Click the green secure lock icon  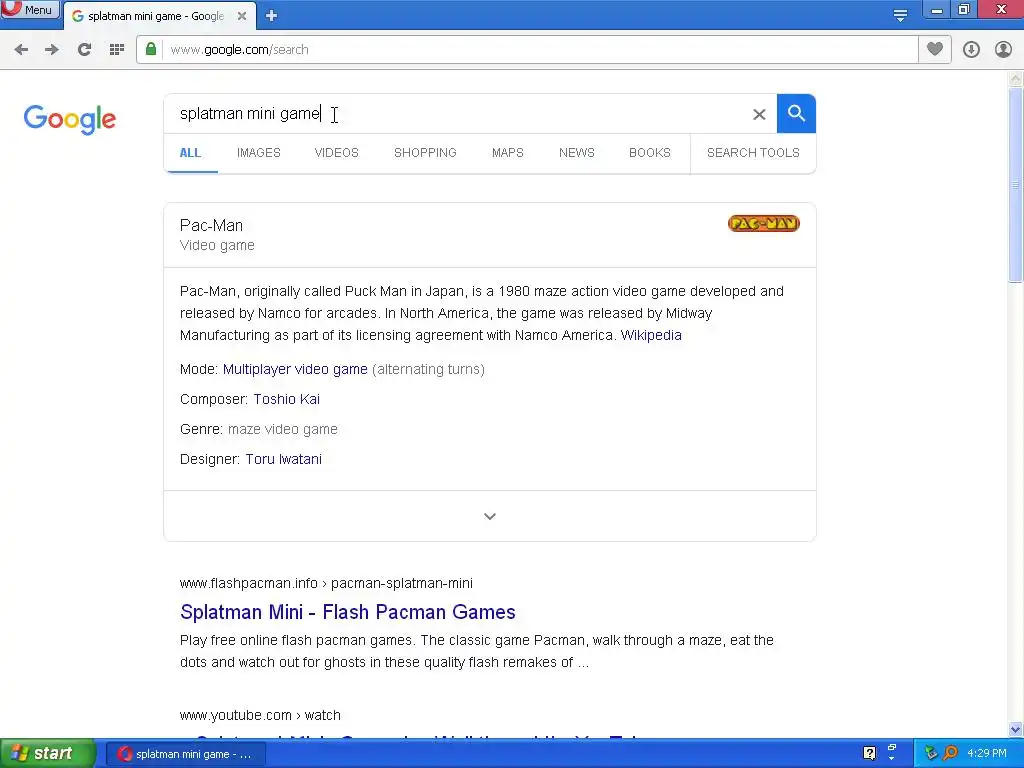[151, 49]
